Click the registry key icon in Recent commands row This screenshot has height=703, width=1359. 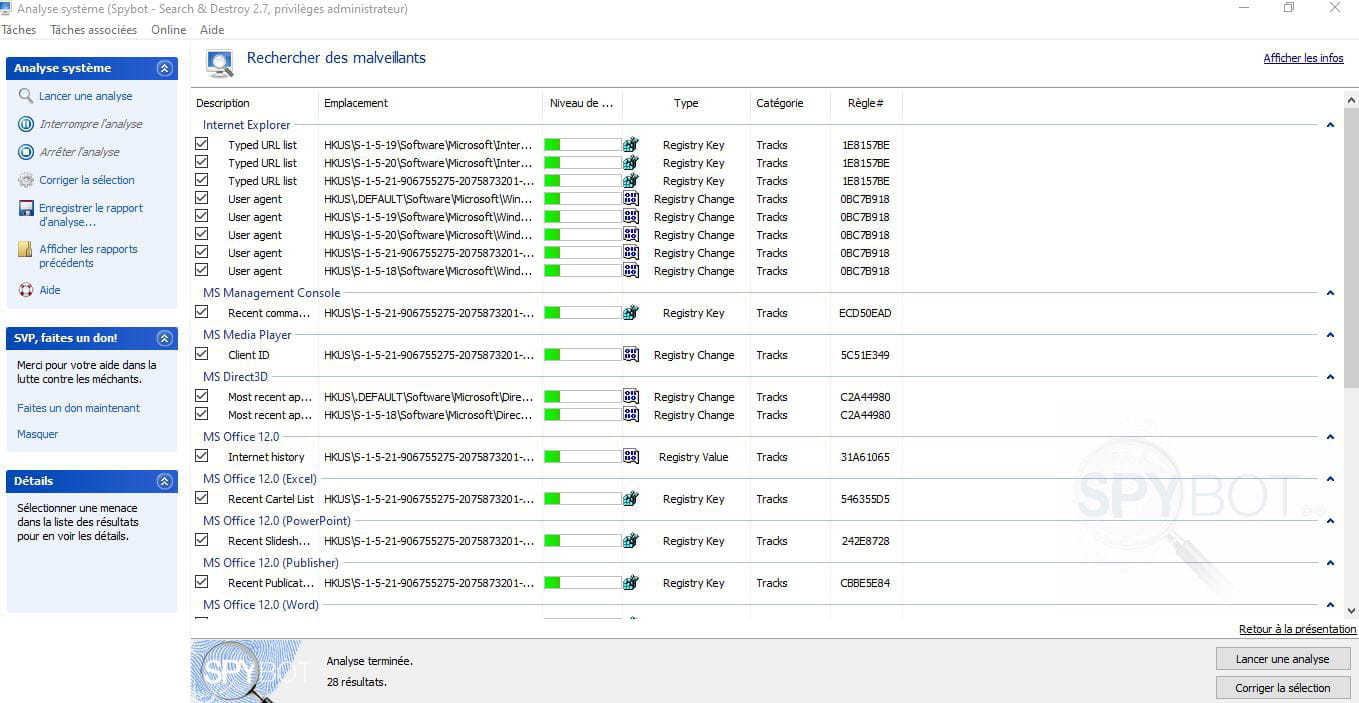pyautogui.click(x=631, y=313)
